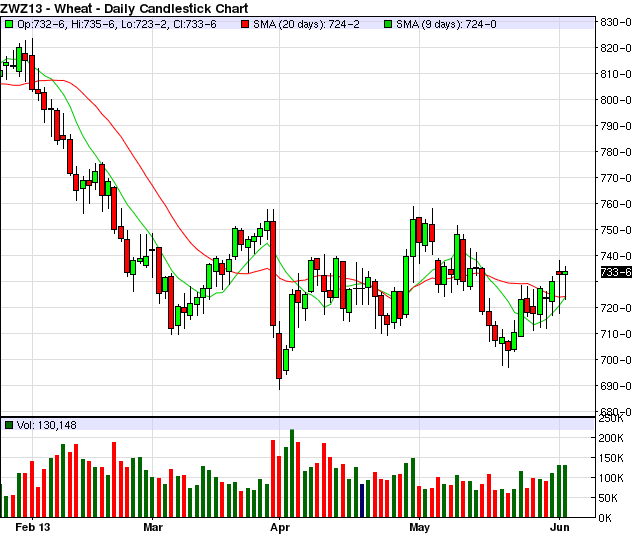Click the 'Jun' date axis label
This screenshot has height=536, width=640.
click(x=560, y=527)
